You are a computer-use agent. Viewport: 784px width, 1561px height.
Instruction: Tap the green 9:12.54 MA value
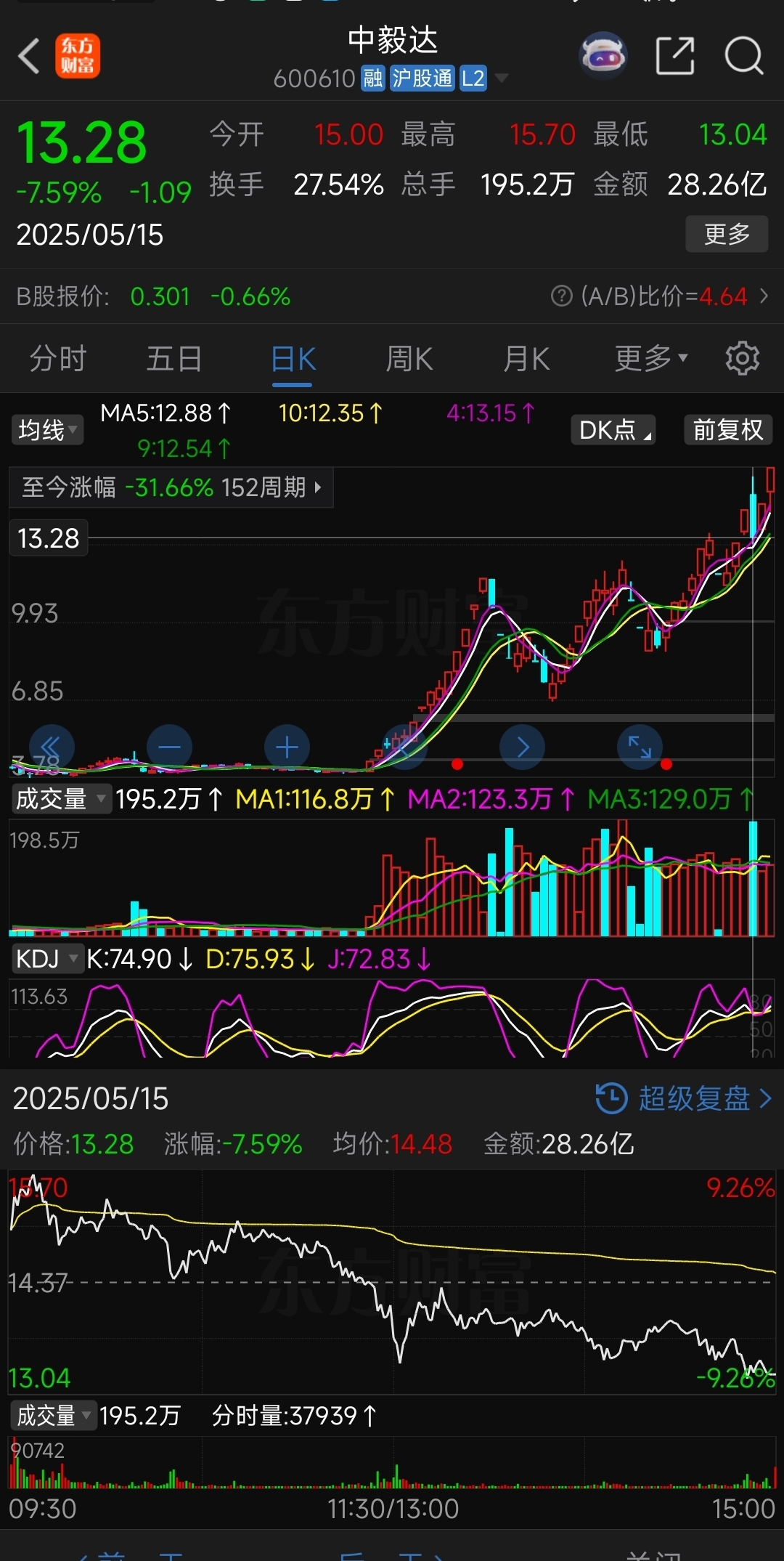point(184,448)
